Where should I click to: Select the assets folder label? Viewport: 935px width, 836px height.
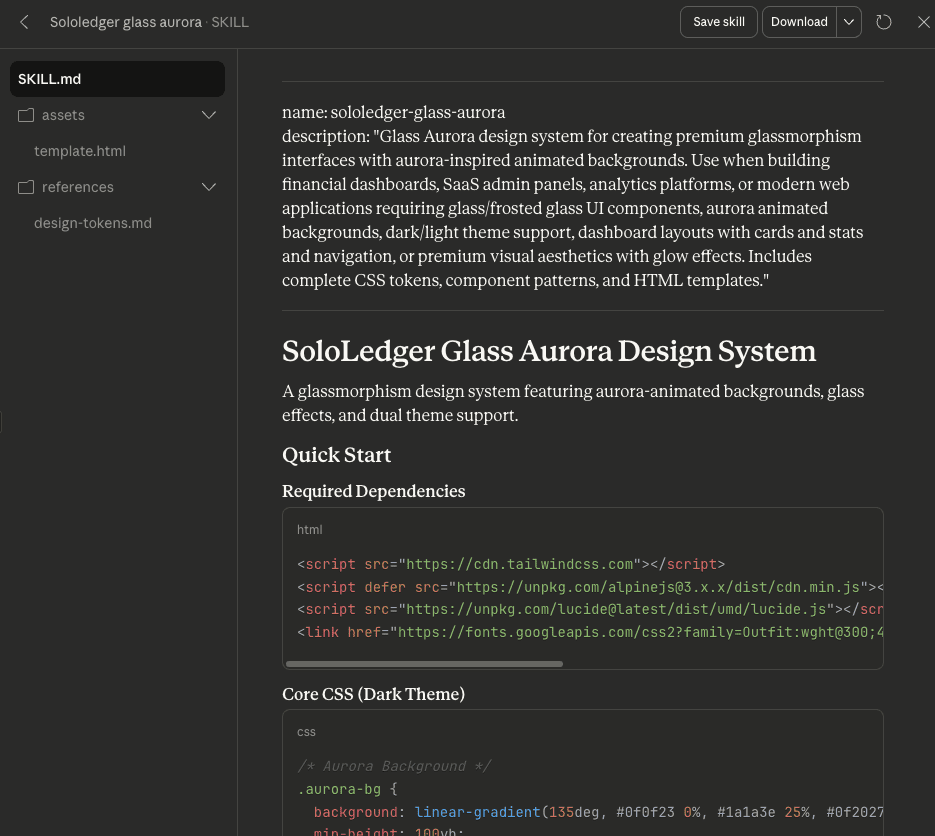click(63, 115)
